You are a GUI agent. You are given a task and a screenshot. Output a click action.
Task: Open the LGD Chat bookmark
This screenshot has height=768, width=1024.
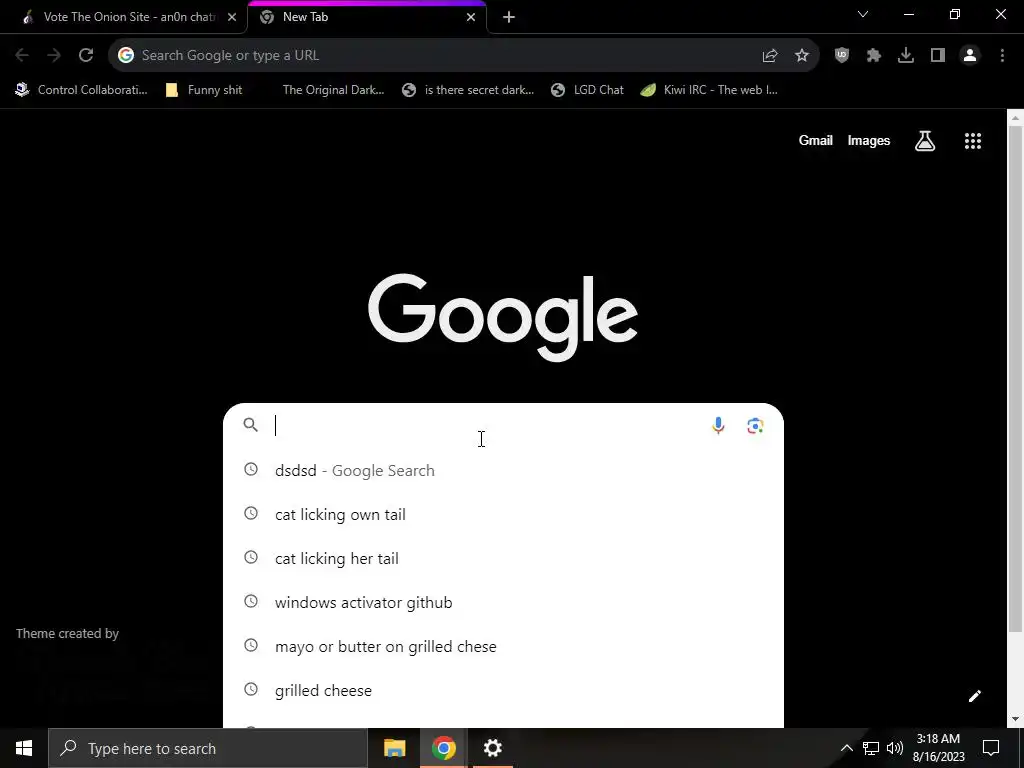click(587, 90)
